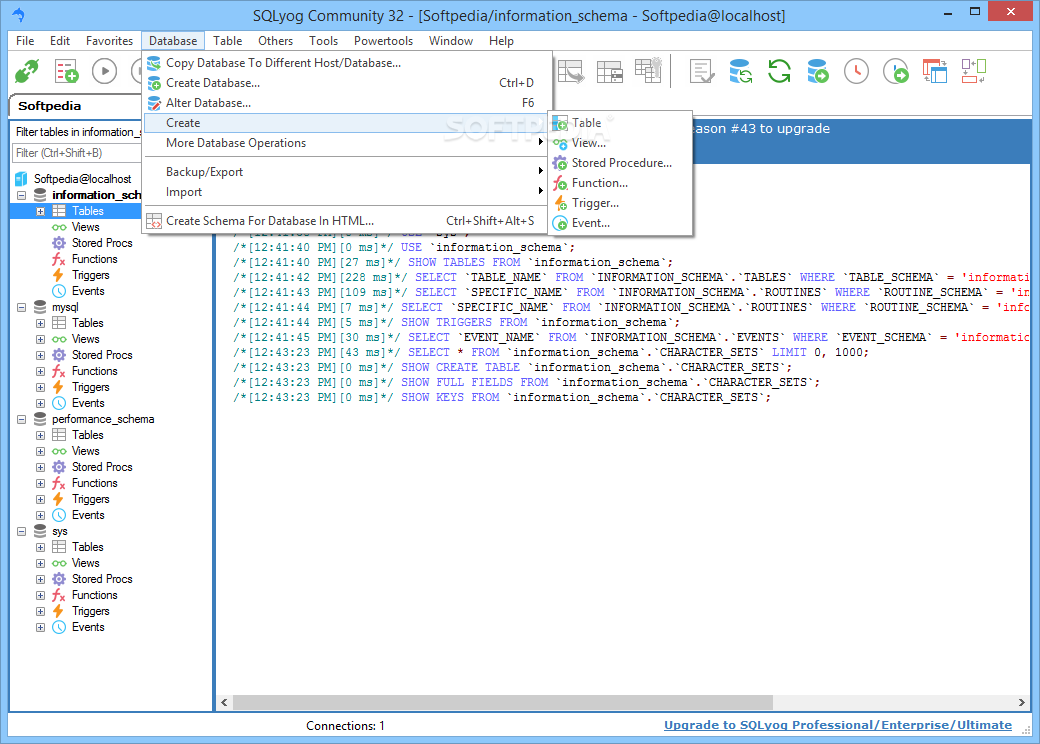1040x744 pixels.
Task: Click the View submenu glasses icon
Action: click(560, 143)
